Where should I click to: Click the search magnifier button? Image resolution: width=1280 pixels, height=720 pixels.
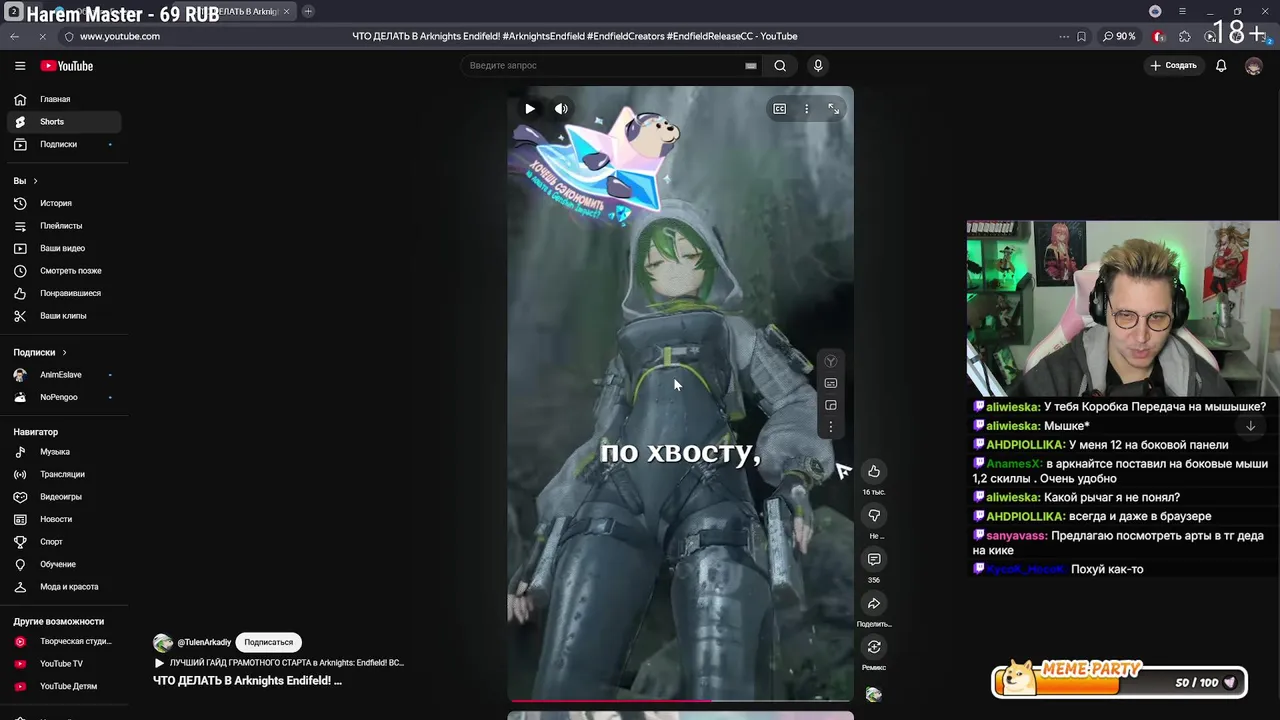(780, 66)
